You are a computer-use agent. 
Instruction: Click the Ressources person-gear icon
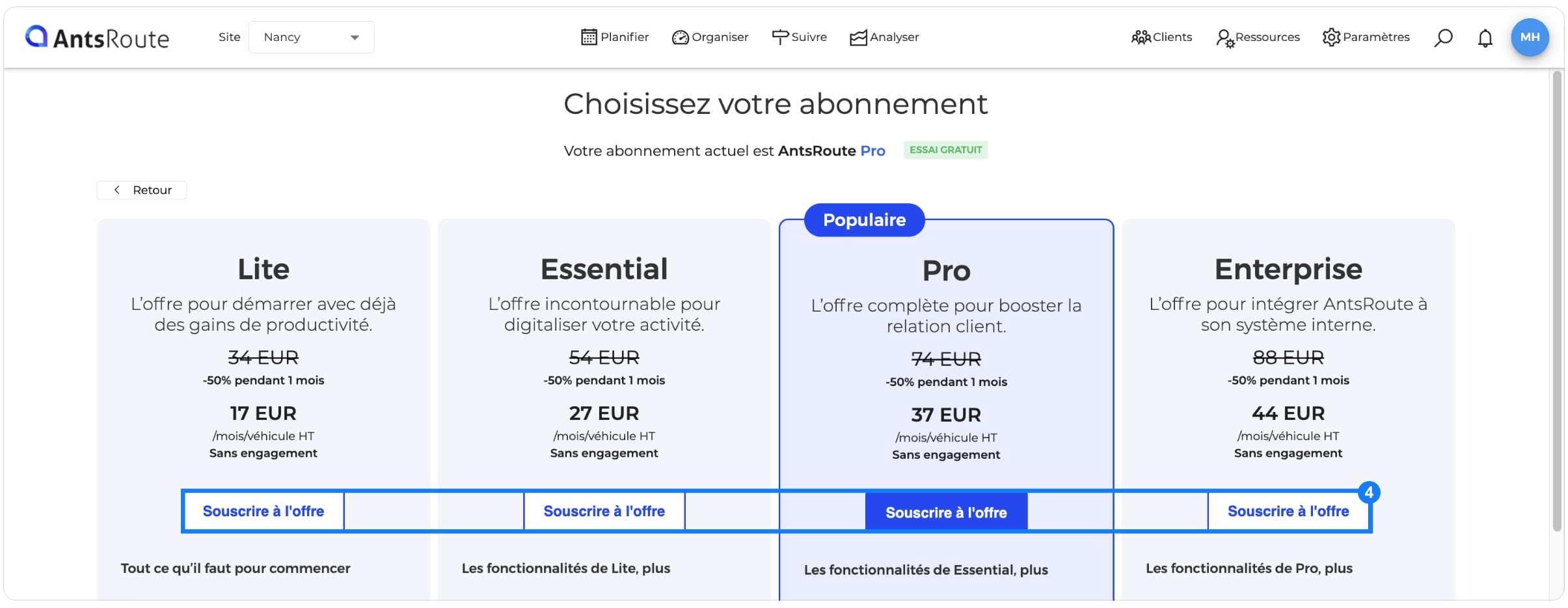click(1225, 38)
